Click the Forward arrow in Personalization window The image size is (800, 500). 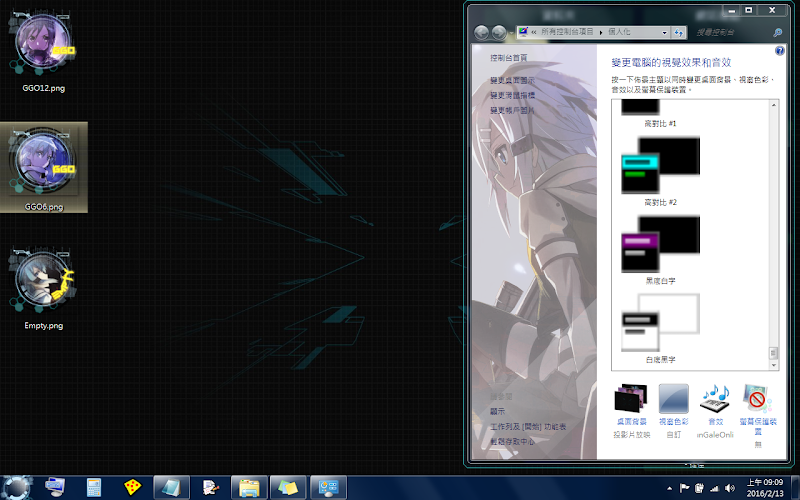(499, 33)
